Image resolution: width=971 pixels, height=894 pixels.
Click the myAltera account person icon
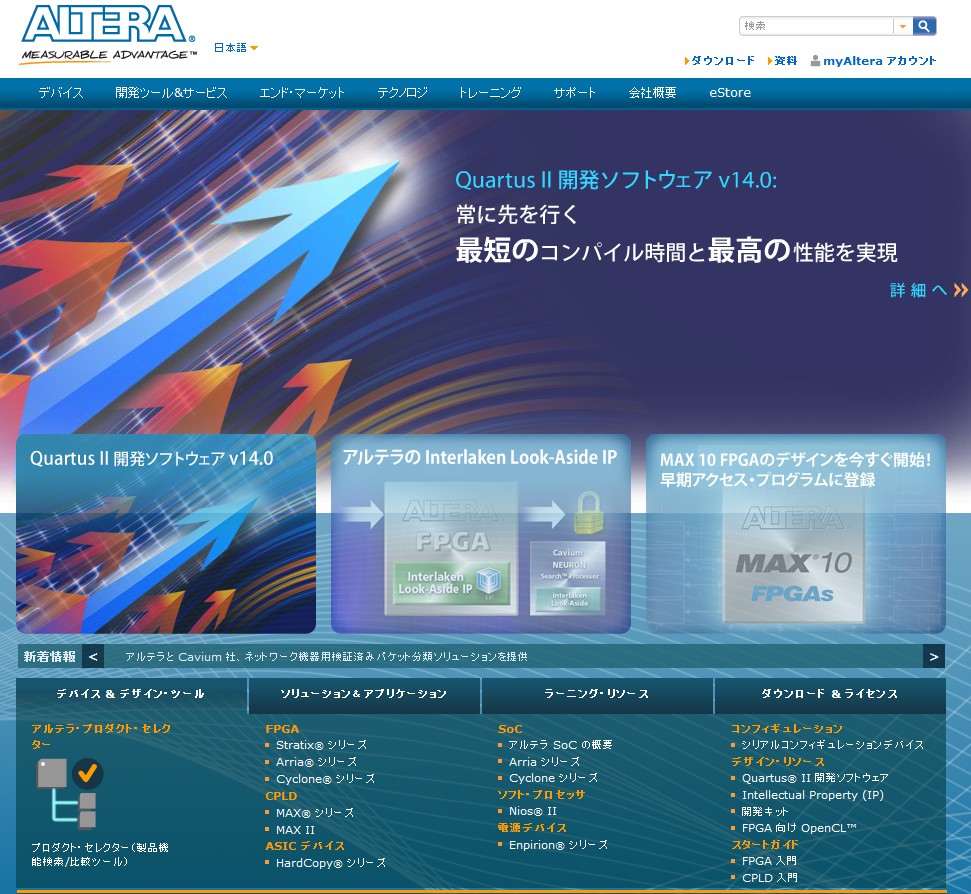[816, 61]
